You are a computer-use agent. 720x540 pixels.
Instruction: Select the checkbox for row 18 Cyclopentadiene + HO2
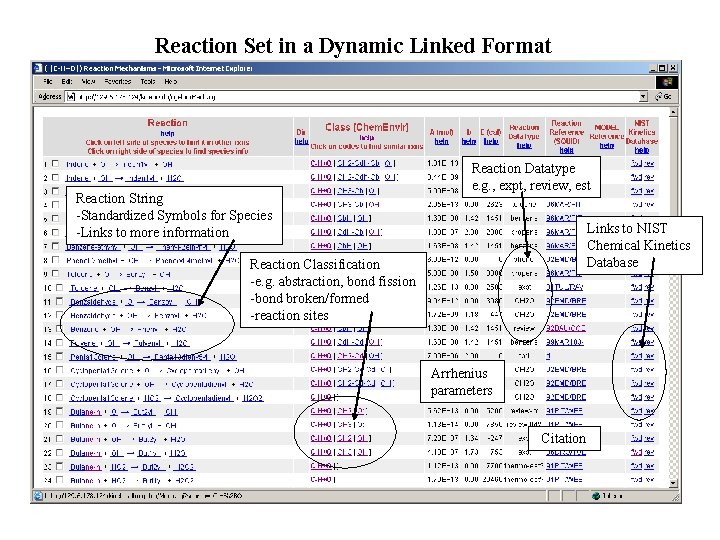[59, 397]
